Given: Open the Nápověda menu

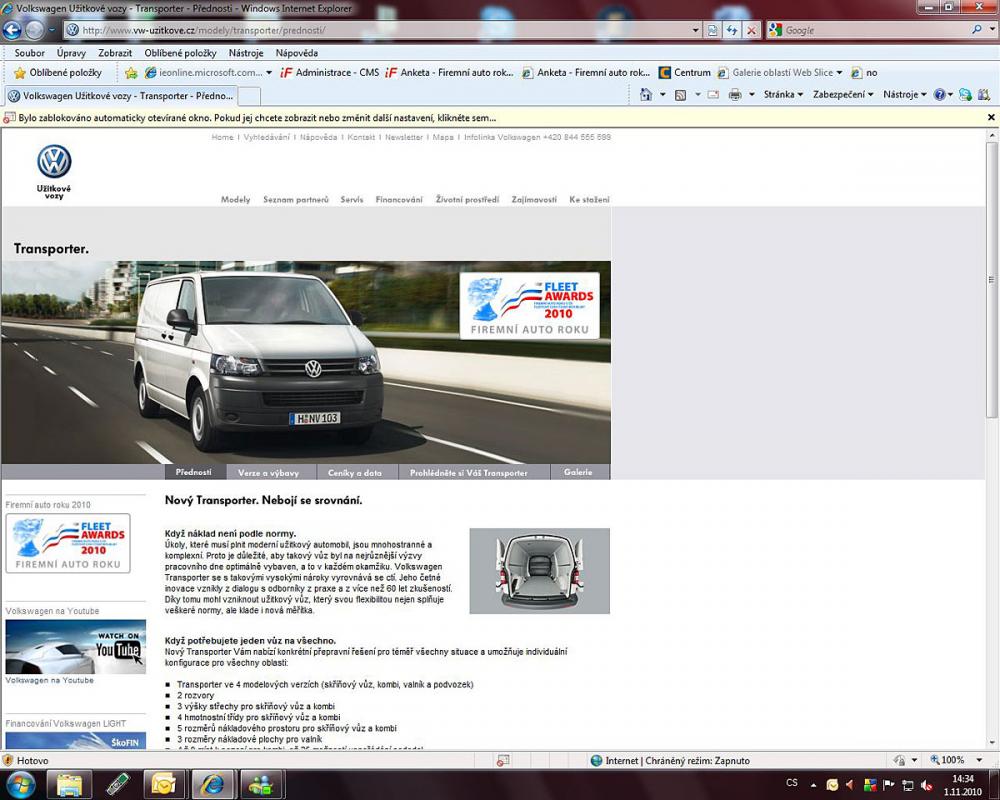Looking at the screenshot, I should [x=297, y=53].
